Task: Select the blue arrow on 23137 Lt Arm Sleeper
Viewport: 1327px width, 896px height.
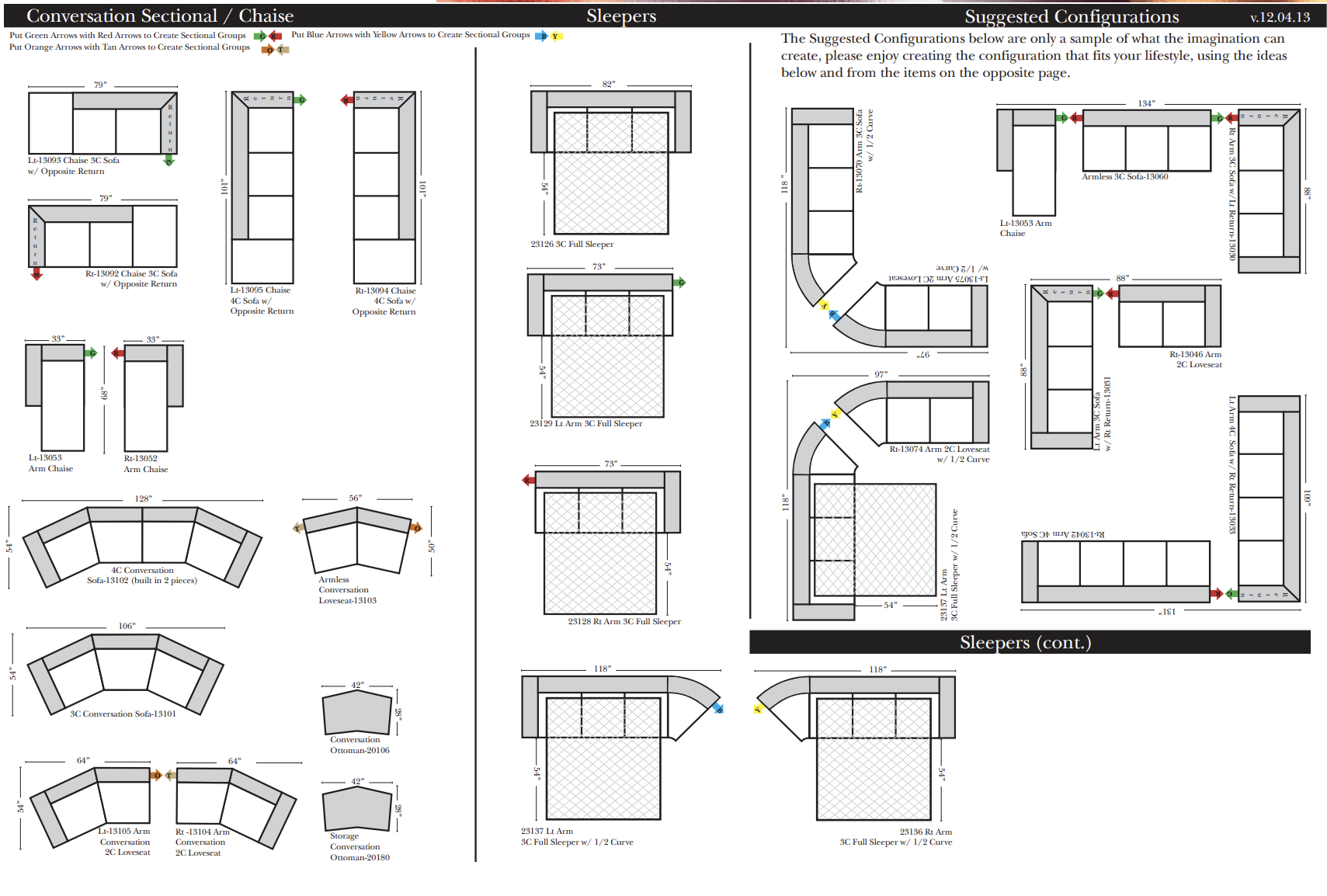Action: tap(718, 708)
